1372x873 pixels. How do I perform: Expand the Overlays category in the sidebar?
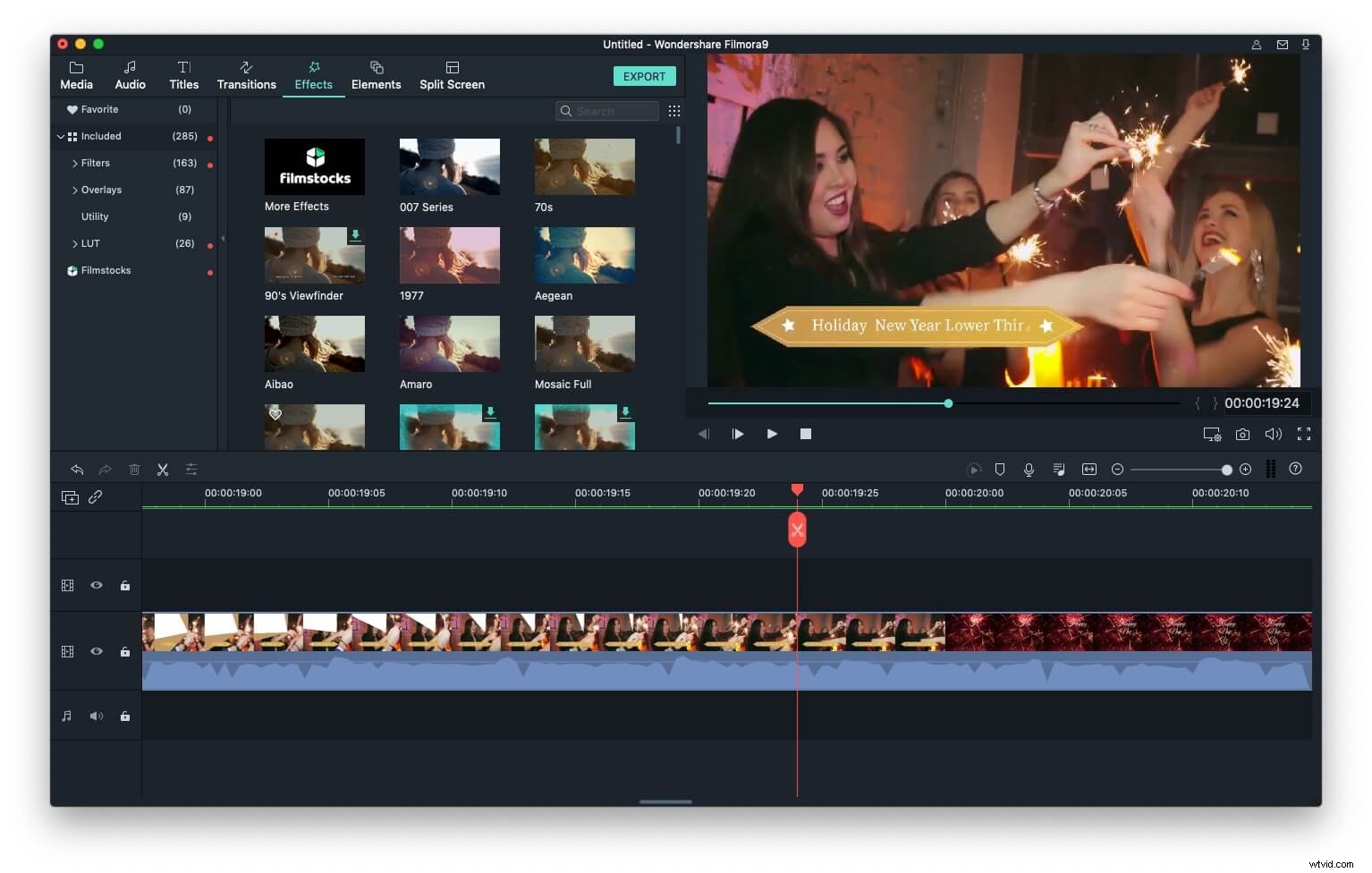coord(76,190)
